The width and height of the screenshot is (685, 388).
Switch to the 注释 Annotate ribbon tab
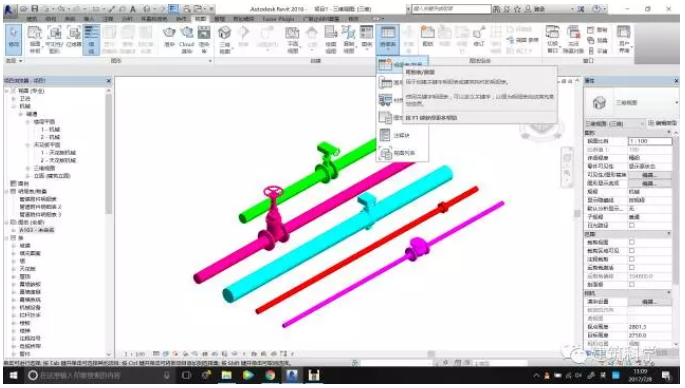click(x=108, y=19)
